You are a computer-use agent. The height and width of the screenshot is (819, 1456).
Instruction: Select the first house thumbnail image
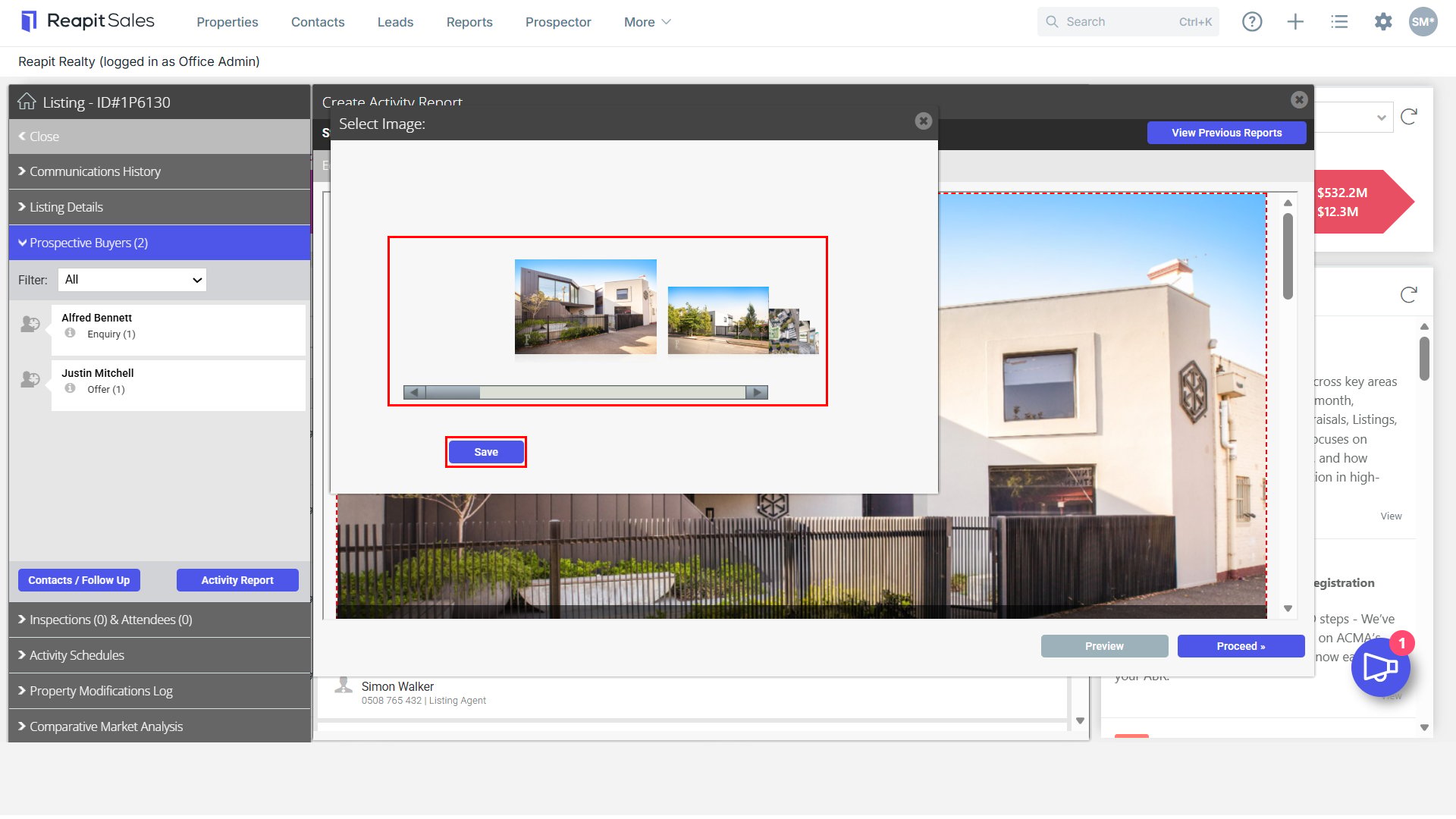(x=585, y=306)
